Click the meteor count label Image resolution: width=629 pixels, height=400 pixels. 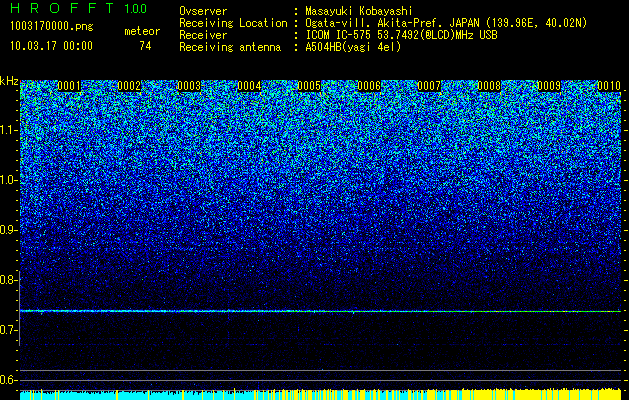click(142, 31)
